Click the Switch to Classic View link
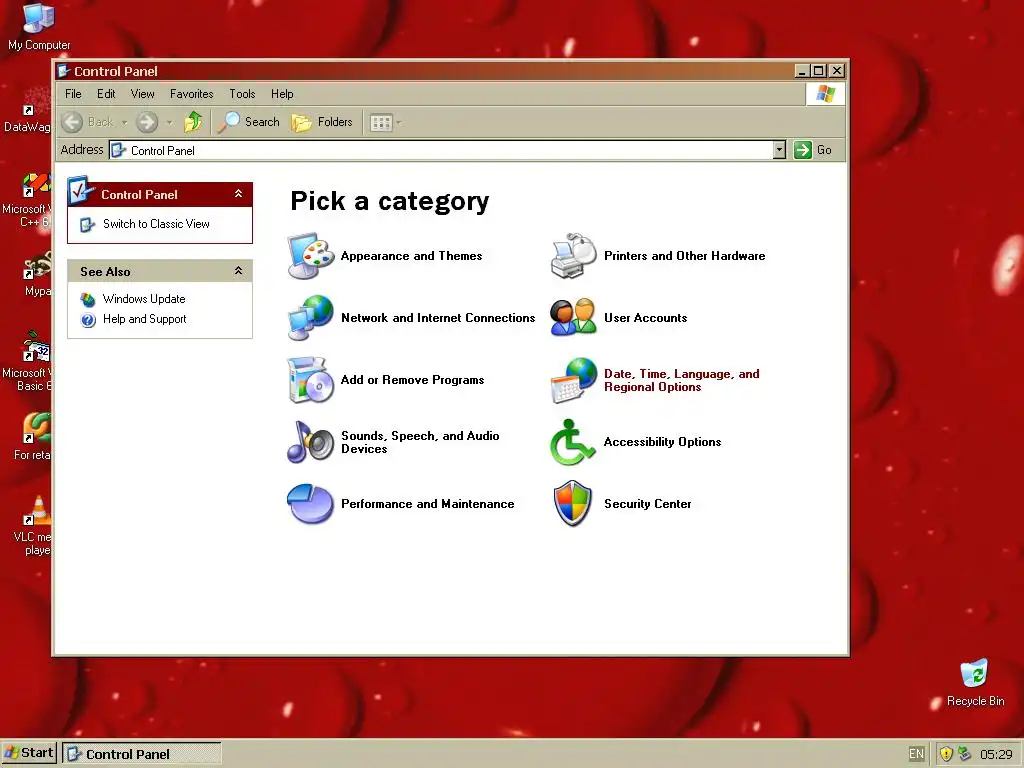The height and width of the screenshot is (768, 1024). click(x=156, y=224)
